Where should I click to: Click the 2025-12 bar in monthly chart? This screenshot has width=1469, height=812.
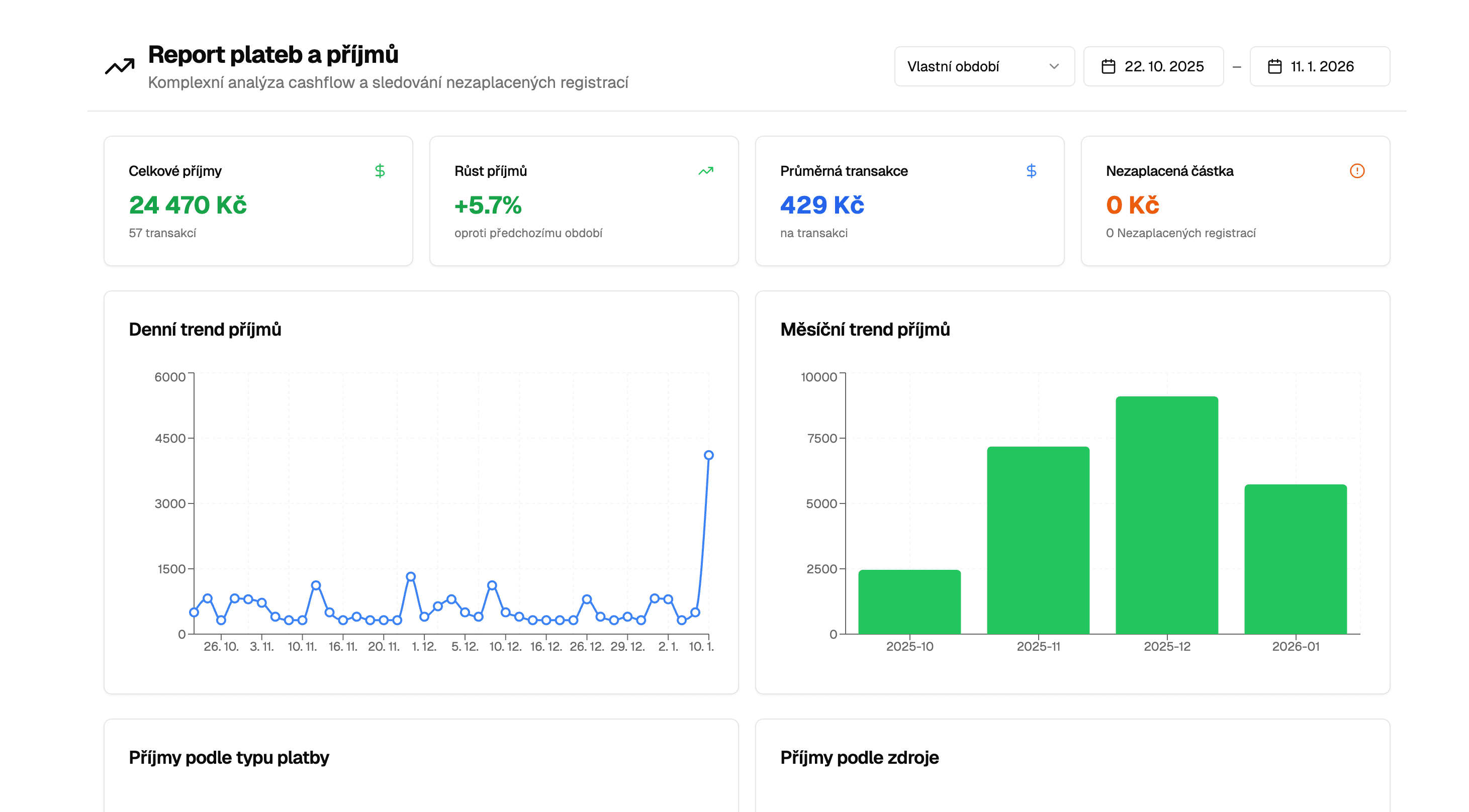[1167, 515]
